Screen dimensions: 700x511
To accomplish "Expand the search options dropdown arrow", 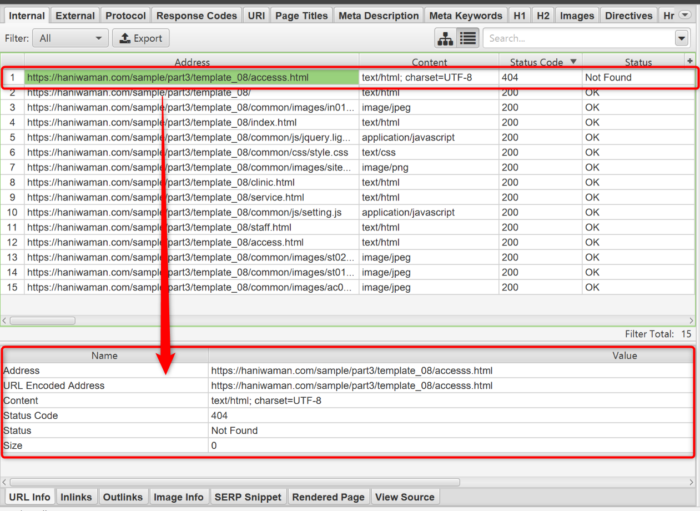I will [682, 38].
